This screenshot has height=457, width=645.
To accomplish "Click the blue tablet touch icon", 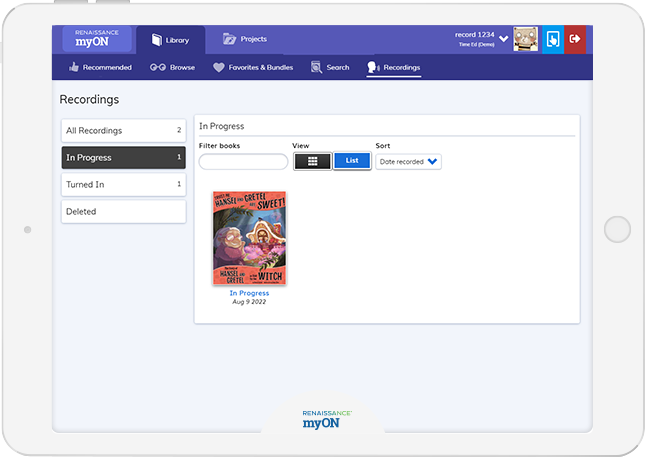I will (x=553, y=39).
